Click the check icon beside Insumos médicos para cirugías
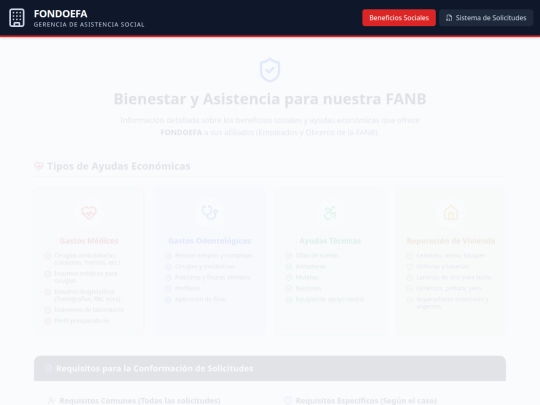 pyautogui.click(x=48, y=274)
